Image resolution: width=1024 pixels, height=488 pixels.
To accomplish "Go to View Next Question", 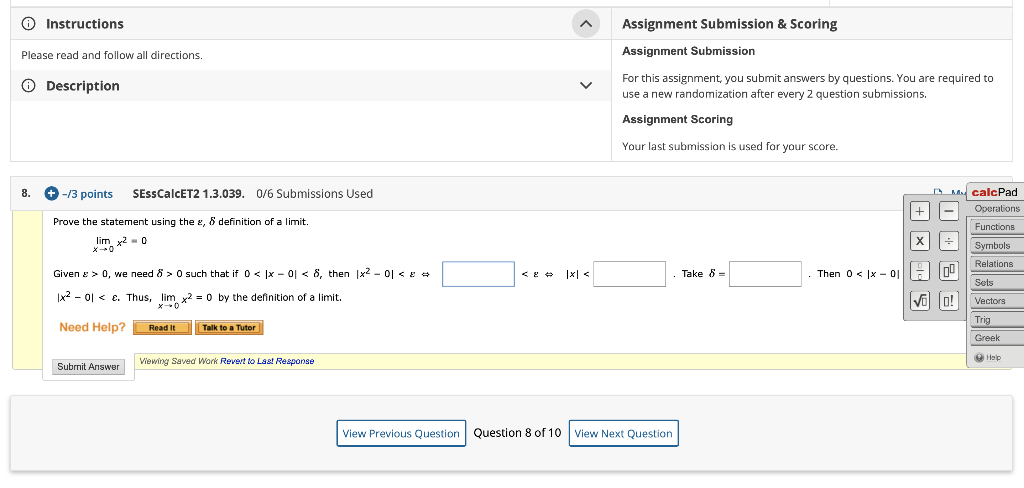I will point(624,433).
